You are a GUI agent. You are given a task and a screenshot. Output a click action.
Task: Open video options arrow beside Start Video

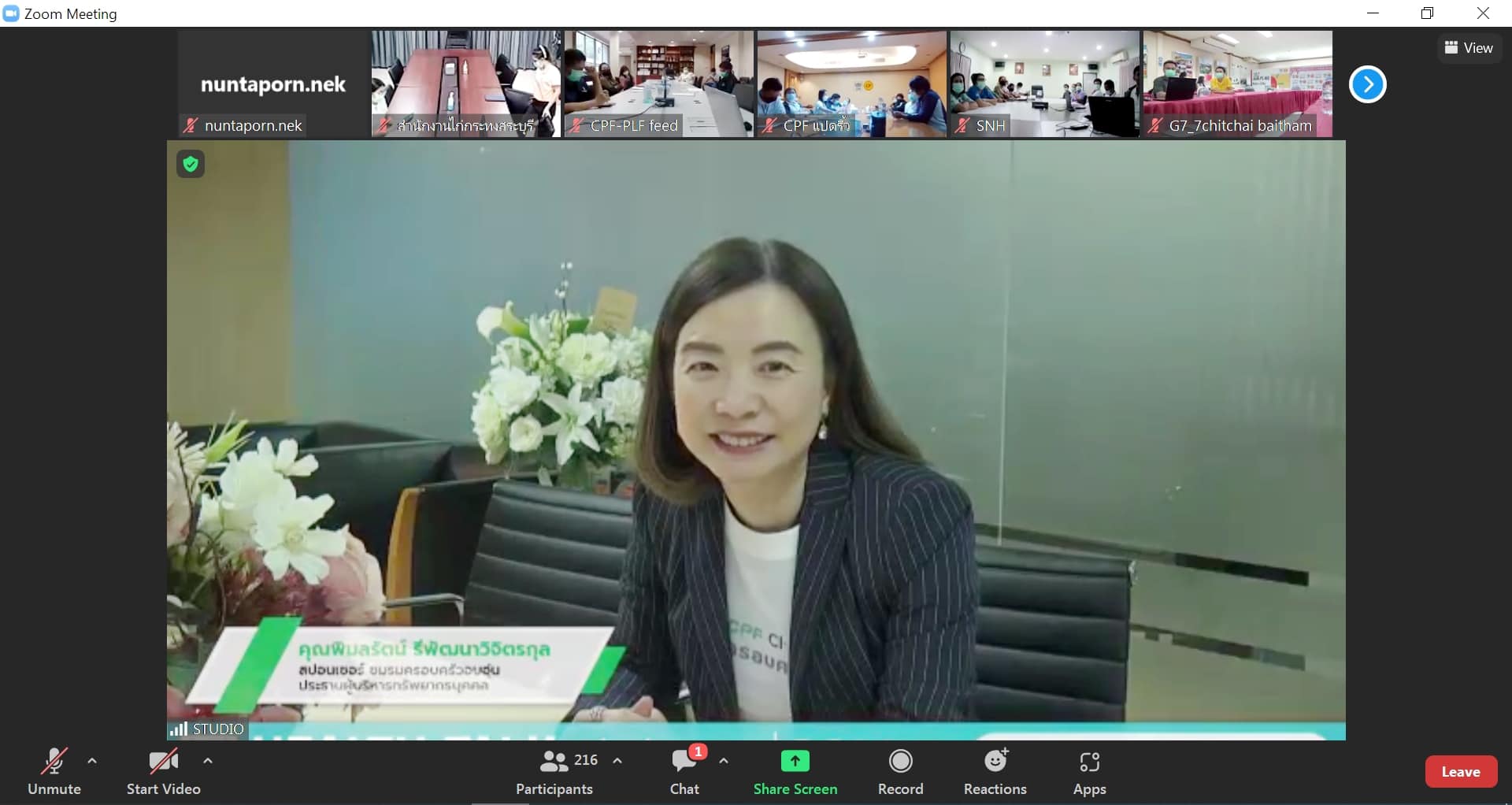[x=208, y=761]
